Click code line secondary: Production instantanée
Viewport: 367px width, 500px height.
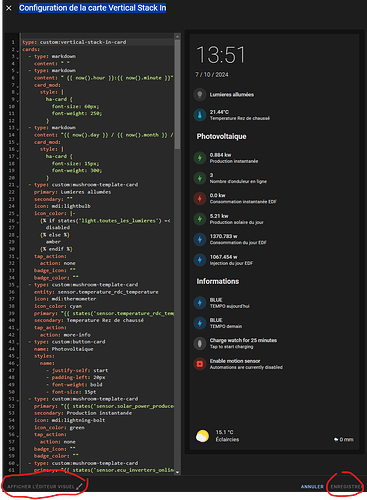83,413
